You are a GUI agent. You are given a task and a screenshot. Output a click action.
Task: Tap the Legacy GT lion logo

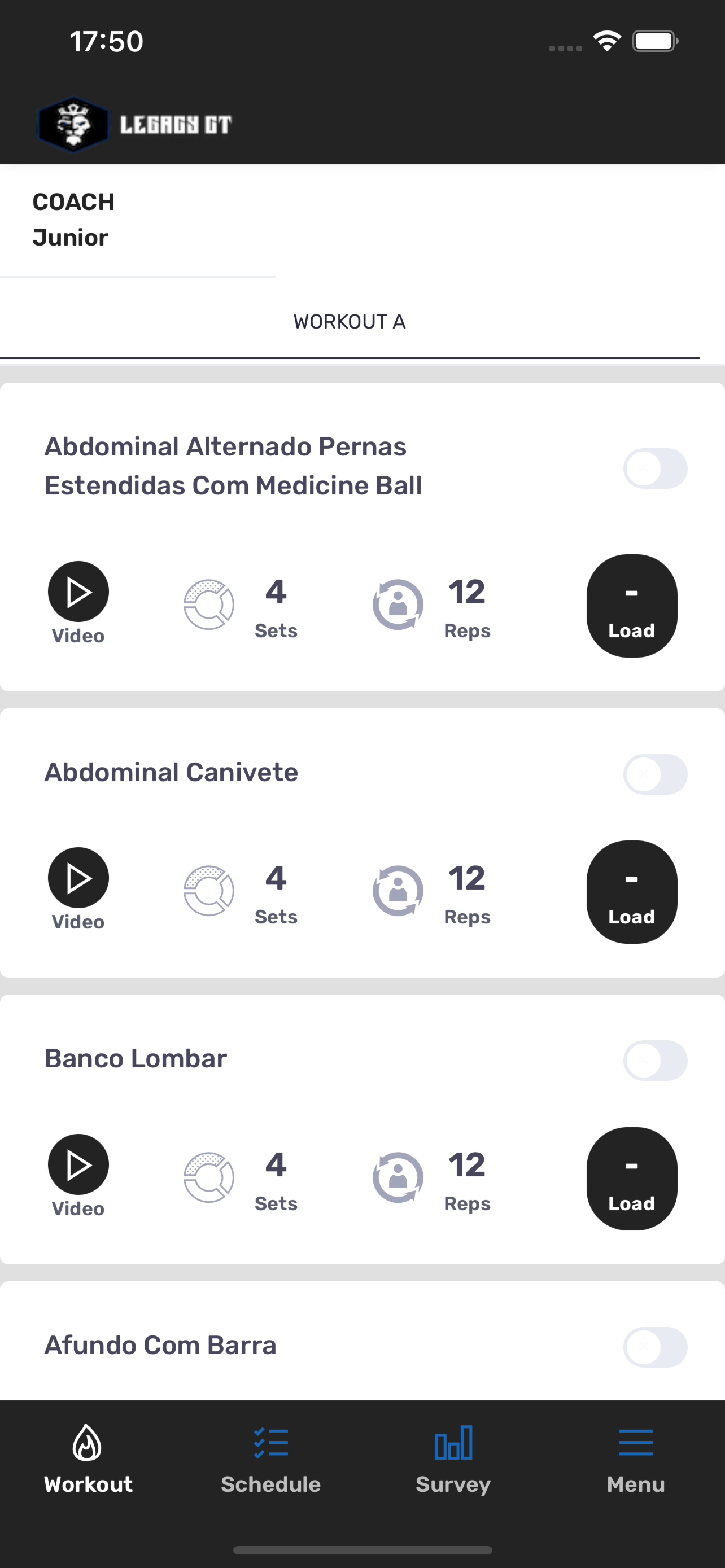tap(73, 124)
